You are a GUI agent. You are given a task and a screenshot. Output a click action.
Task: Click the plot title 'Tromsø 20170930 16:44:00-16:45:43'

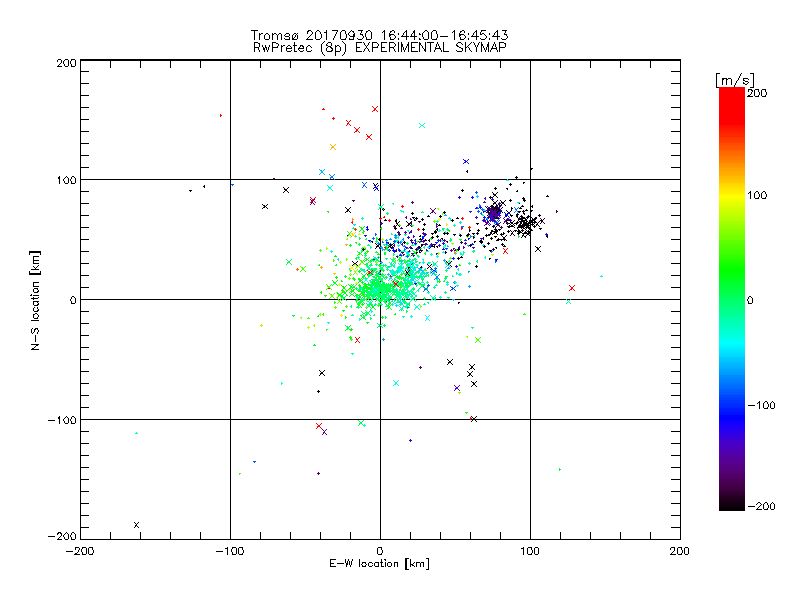379,35
